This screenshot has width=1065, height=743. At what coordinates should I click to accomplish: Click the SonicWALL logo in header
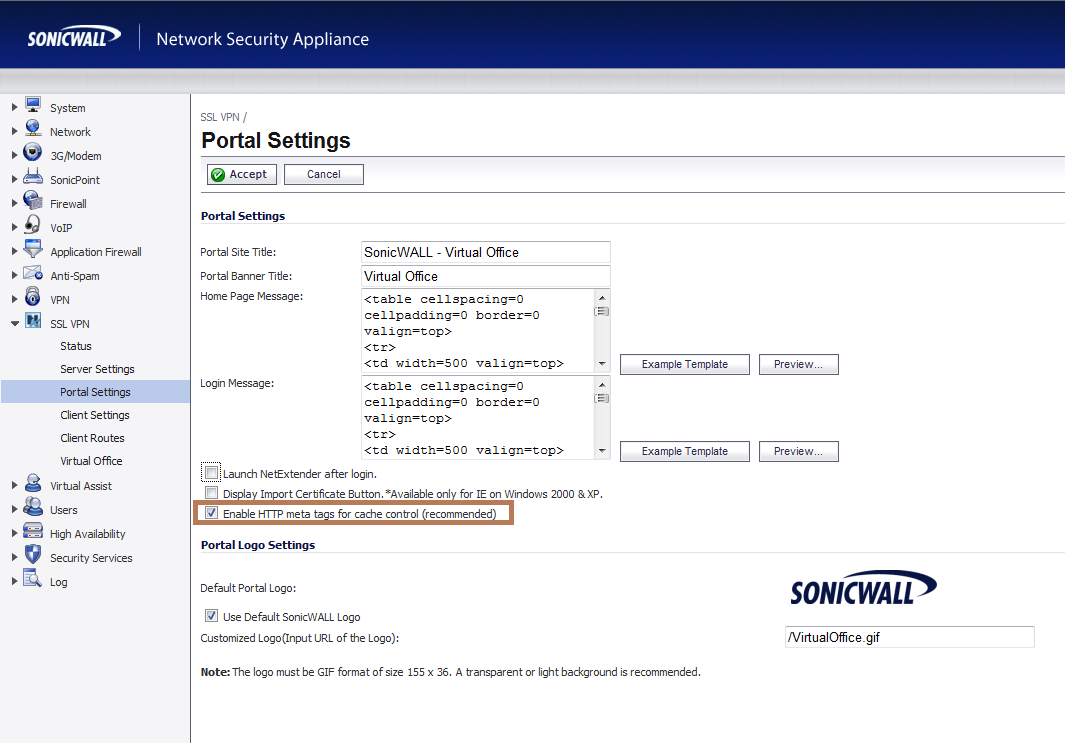(73, 37)
